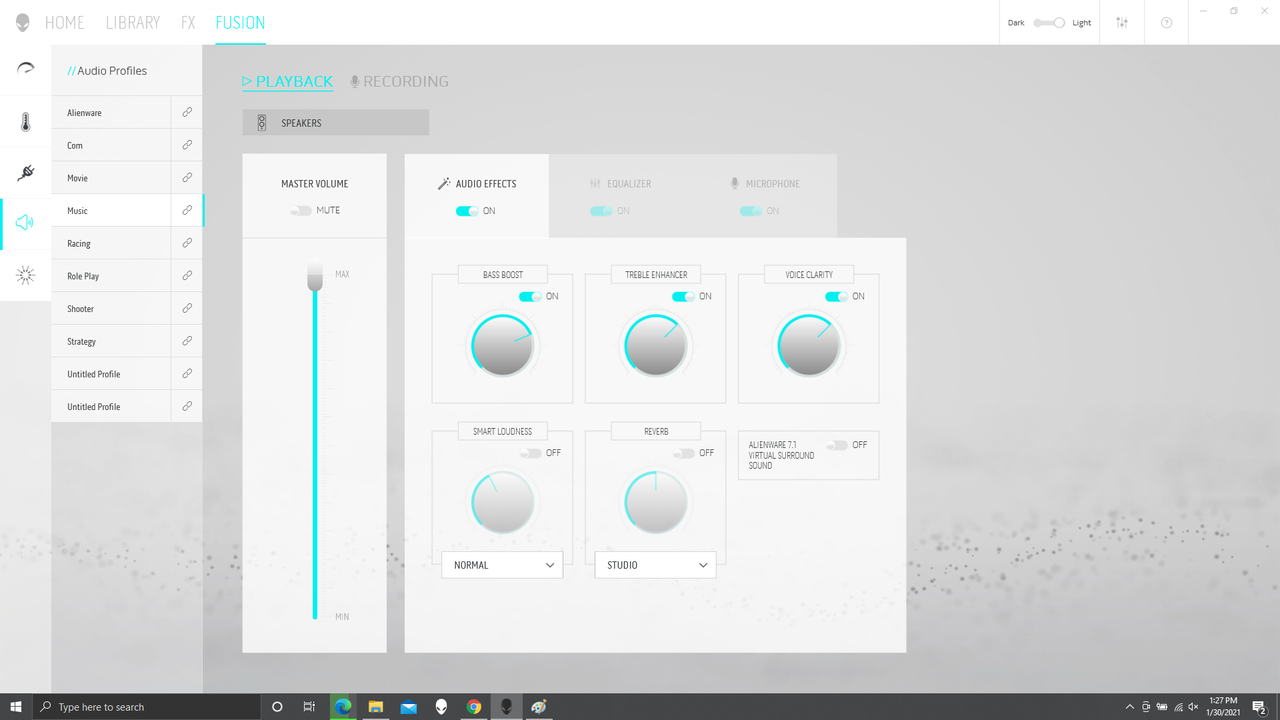Enable the Smart Loudness switch

tap(530, 453)
